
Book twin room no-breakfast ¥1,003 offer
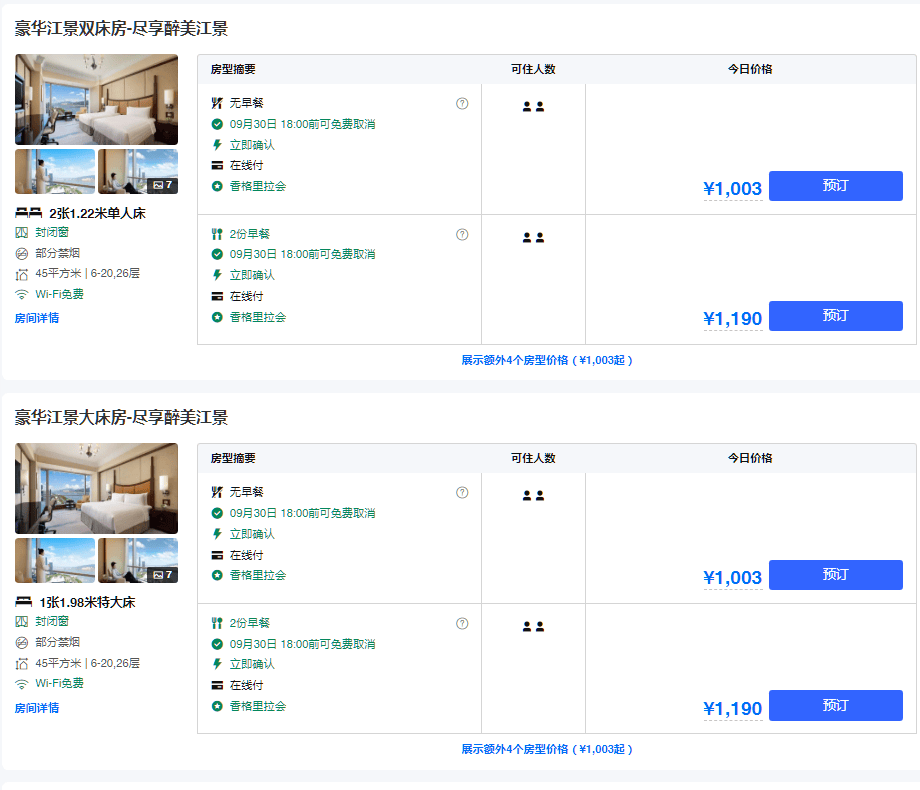(x=836, y=186)
